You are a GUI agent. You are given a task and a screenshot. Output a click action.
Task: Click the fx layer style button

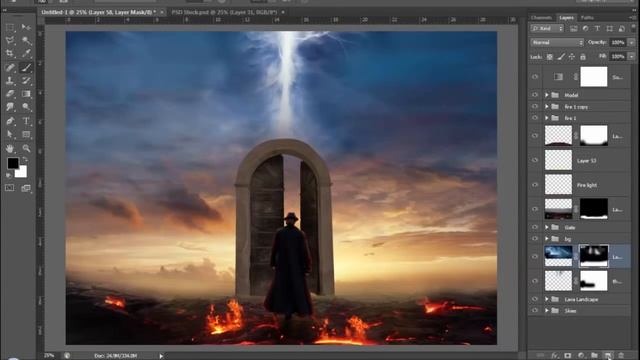click(554, 356)
